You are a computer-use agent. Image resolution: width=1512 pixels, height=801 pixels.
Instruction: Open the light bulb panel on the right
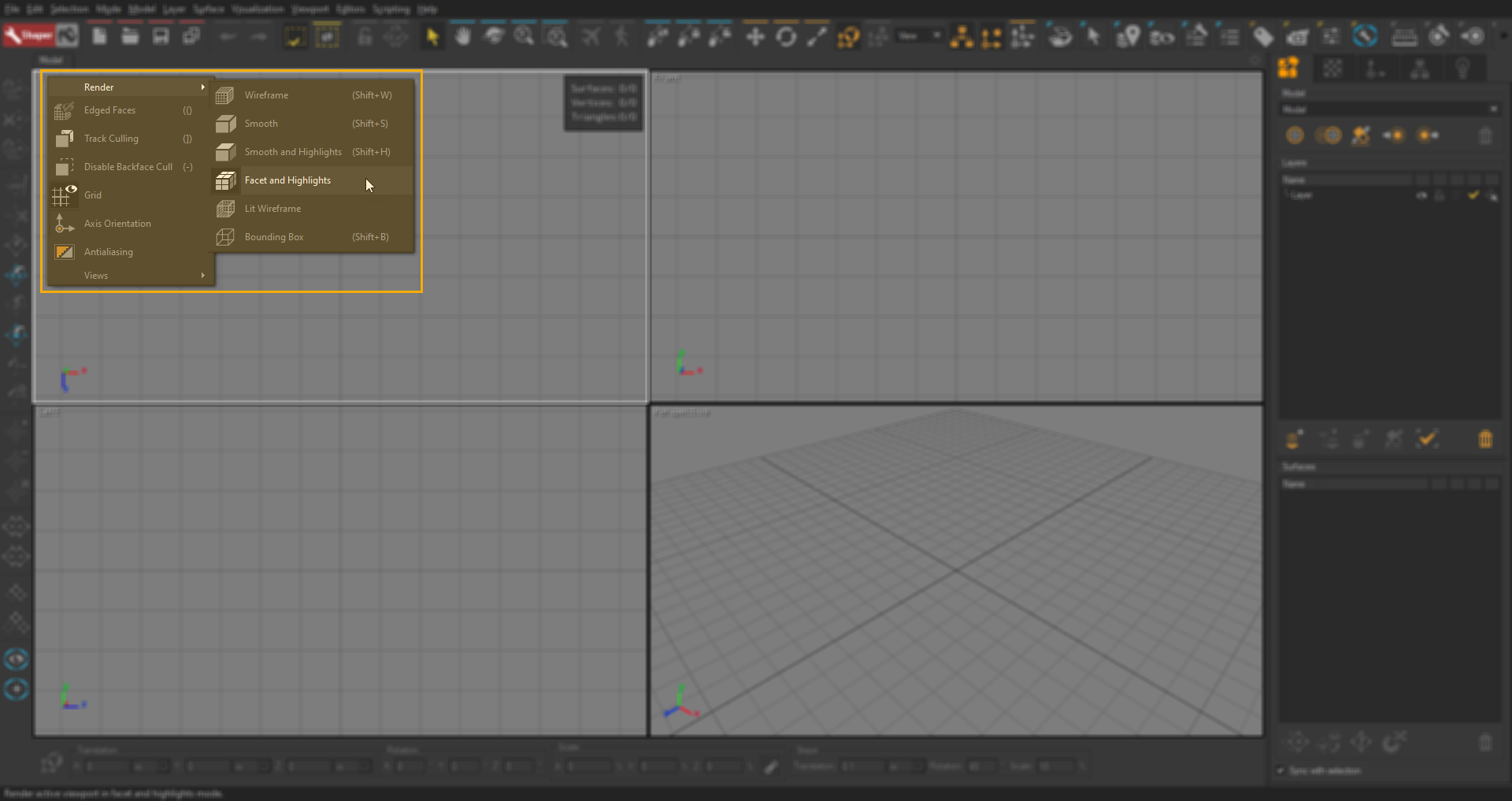point(1463,69)
